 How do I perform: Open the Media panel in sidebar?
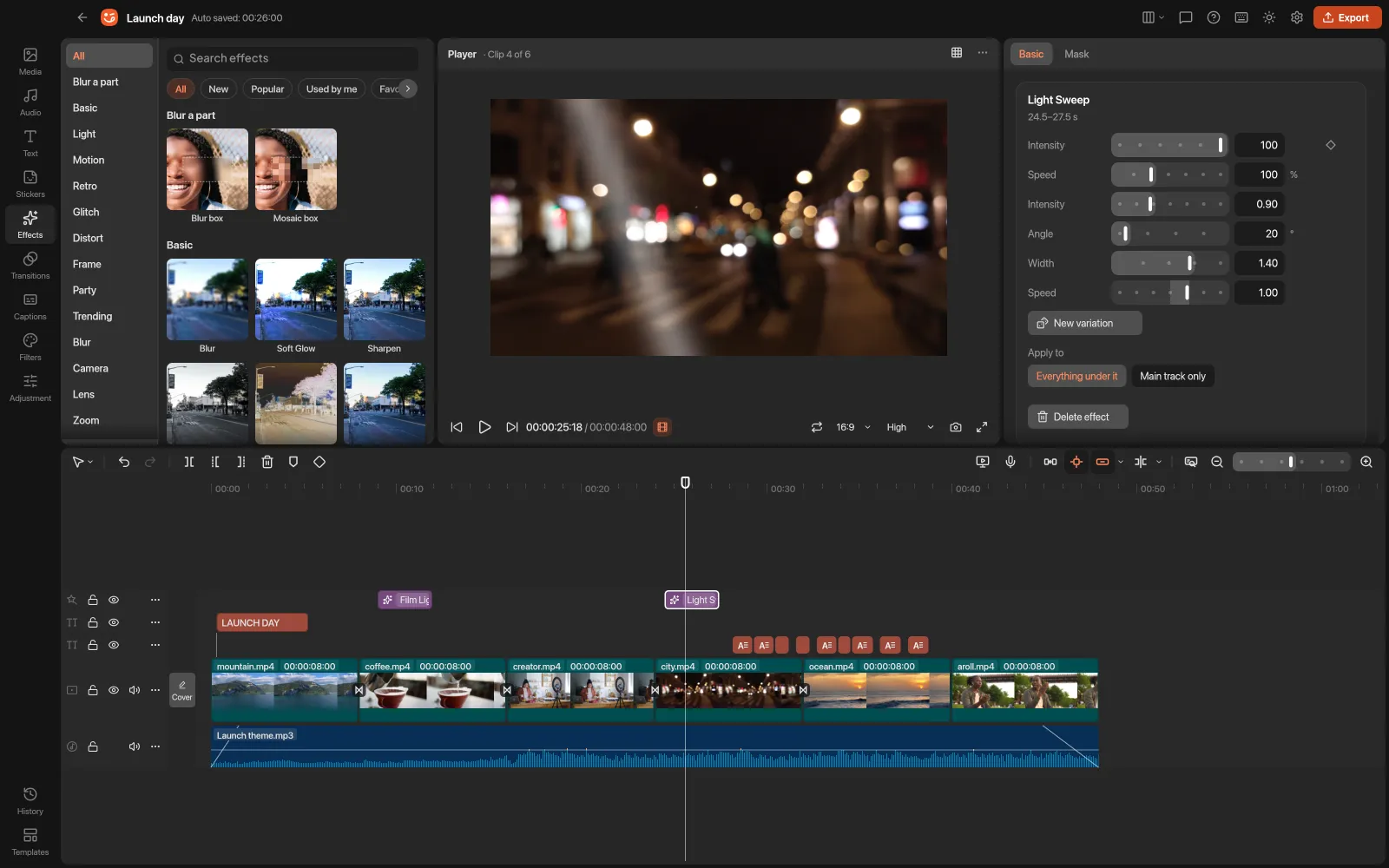30,61
